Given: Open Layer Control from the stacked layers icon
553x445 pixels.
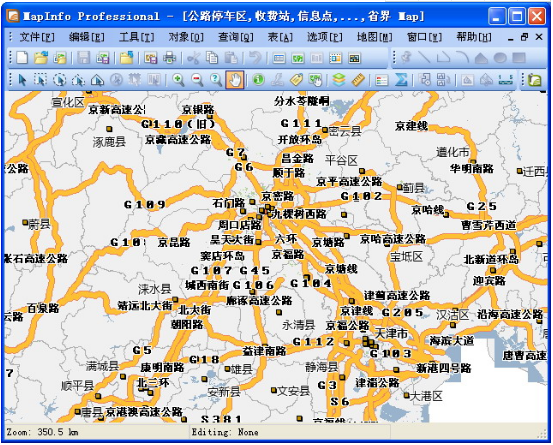Looking at the screenshot, I should tap(339, 80).
